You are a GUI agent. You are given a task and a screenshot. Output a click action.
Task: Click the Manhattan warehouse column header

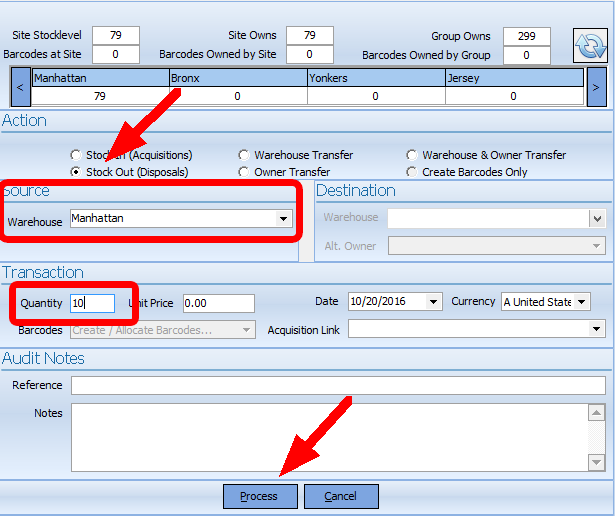pos(100,77)
